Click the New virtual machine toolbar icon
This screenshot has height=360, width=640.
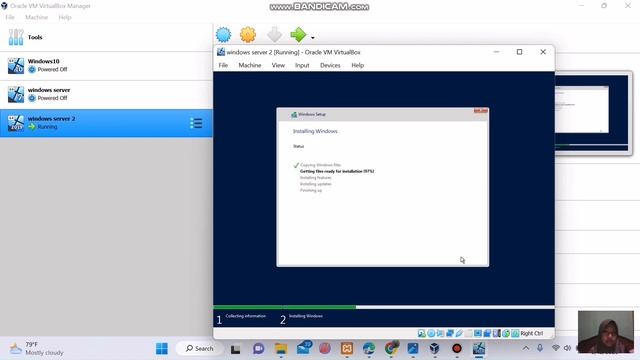pos(223,35)
